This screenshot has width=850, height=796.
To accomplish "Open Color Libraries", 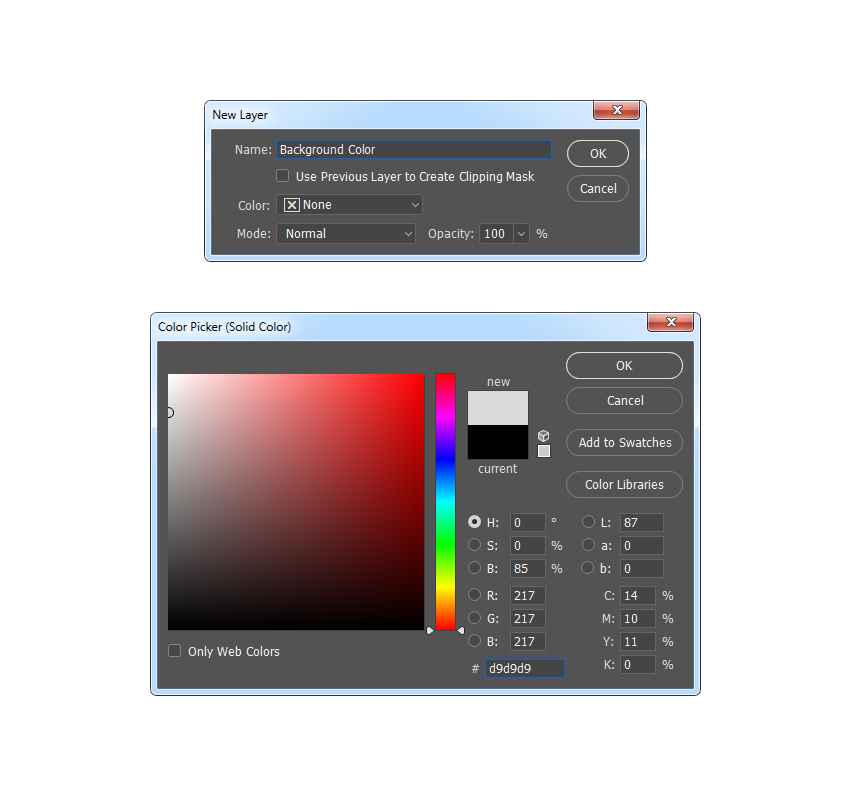I will [x=624, y=484].
